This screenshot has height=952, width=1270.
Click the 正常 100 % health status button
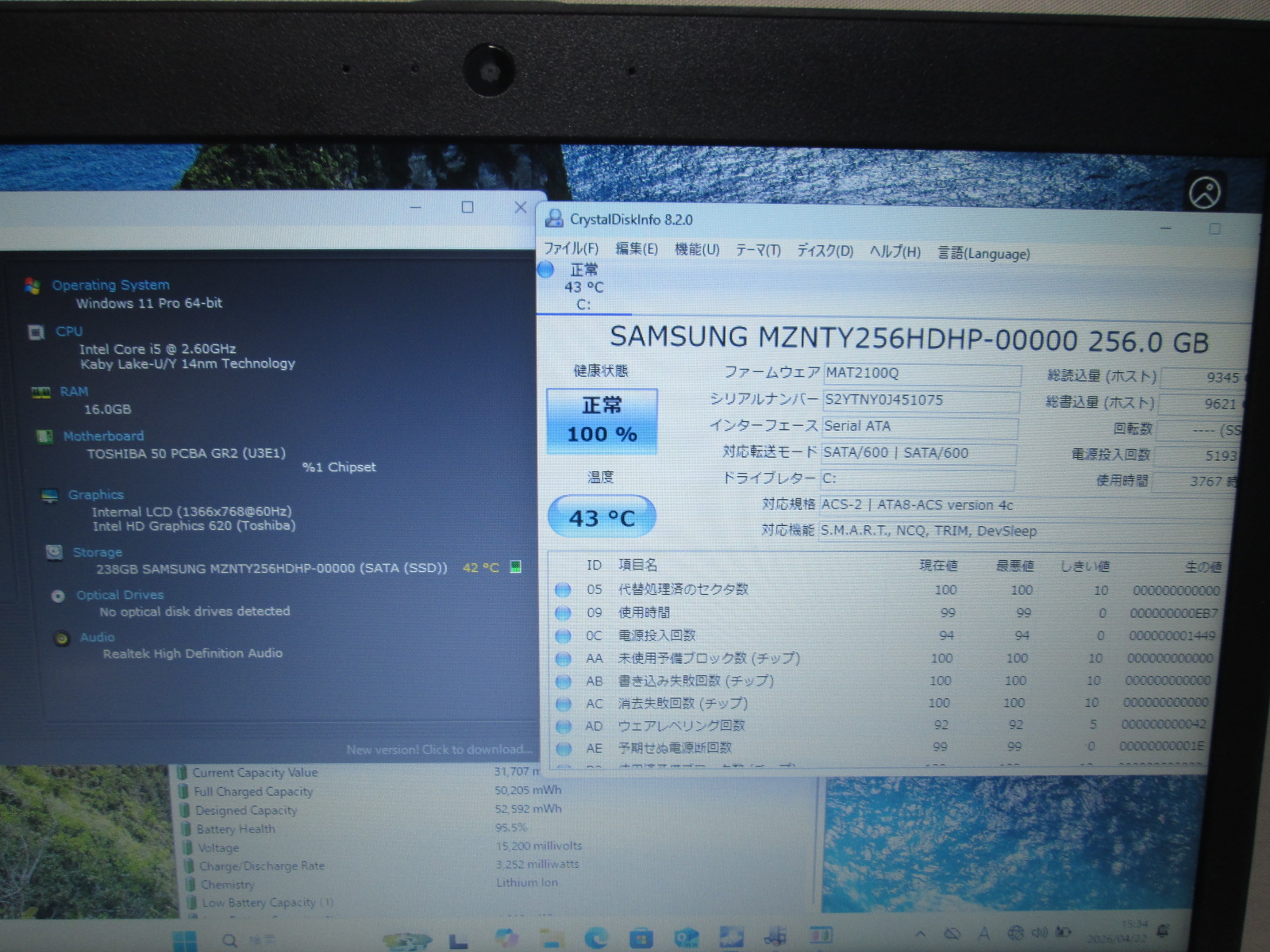pos(602,420)
